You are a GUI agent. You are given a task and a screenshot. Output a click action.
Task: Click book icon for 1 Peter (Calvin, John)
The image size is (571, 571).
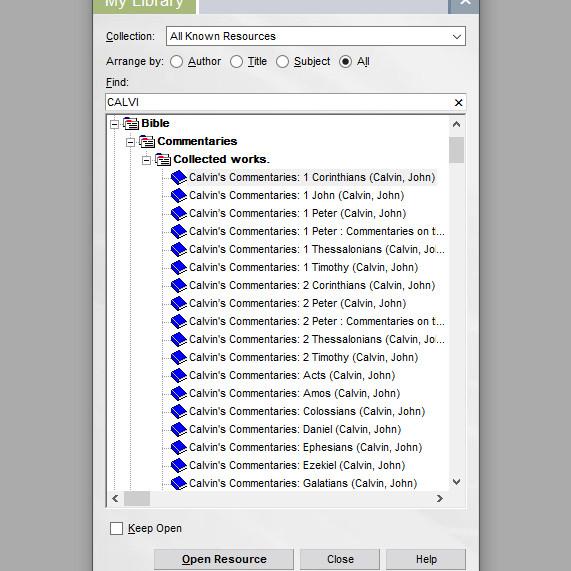tap(179, 213)
